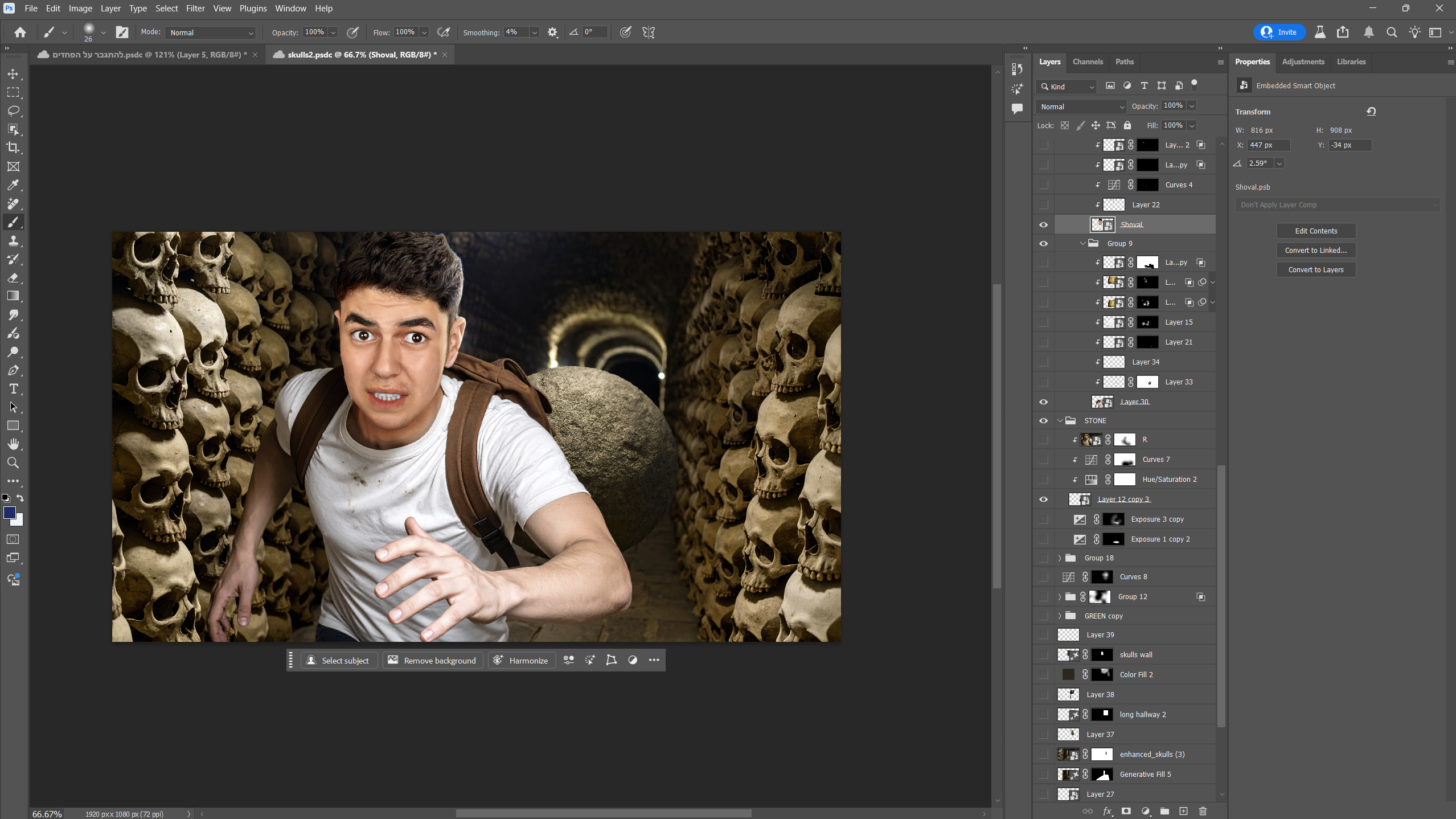Click the Add layer mask icon
This screenshot has height=819, width=1456.
pos(1126,811)
